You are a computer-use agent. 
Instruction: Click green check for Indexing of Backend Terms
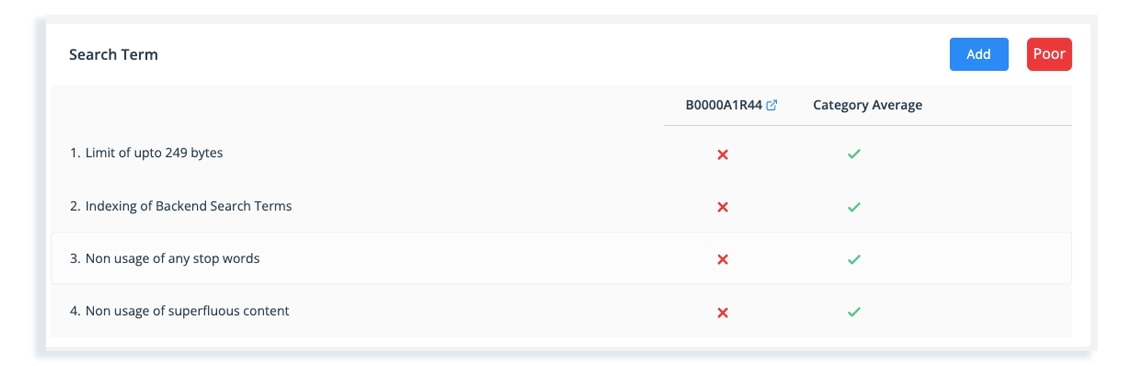point(854,207)
